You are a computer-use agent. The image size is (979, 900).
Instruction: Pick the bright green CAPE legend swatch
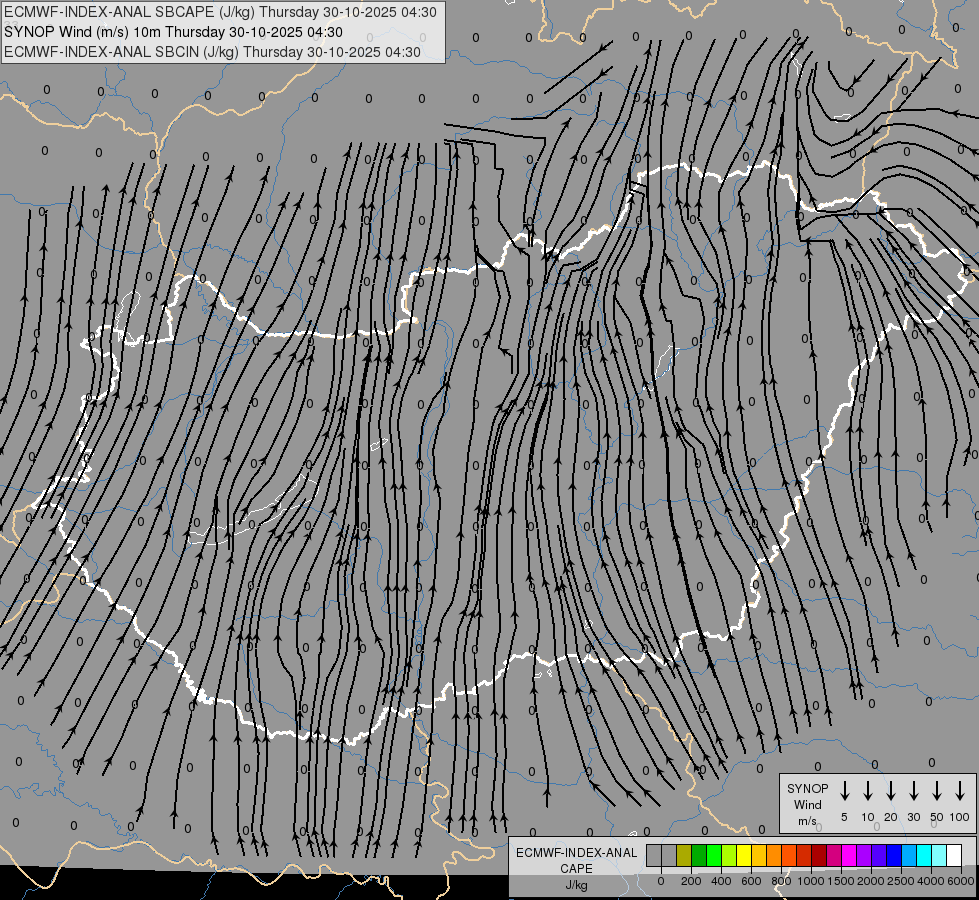click(714, 855)
